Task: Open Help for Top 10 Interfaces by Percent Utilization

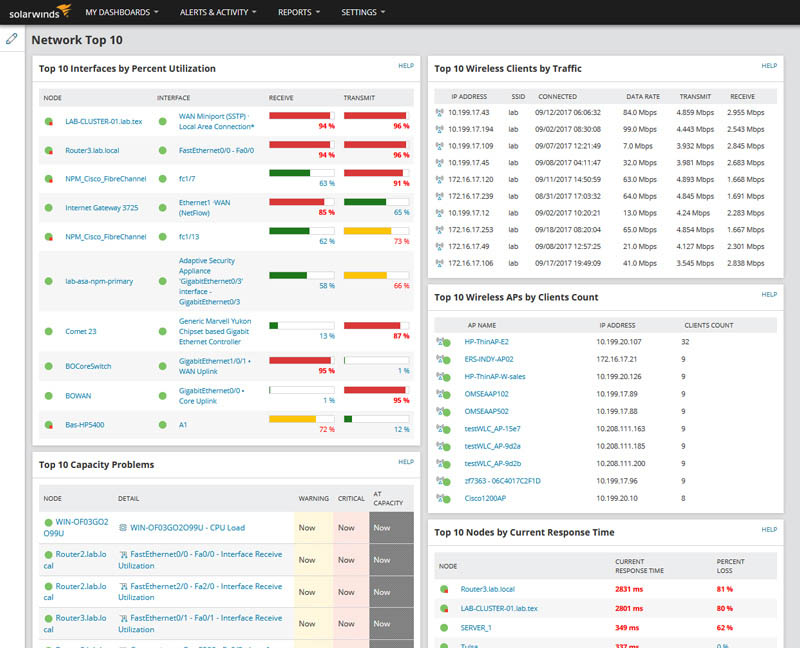Action: tap(406, 66)
